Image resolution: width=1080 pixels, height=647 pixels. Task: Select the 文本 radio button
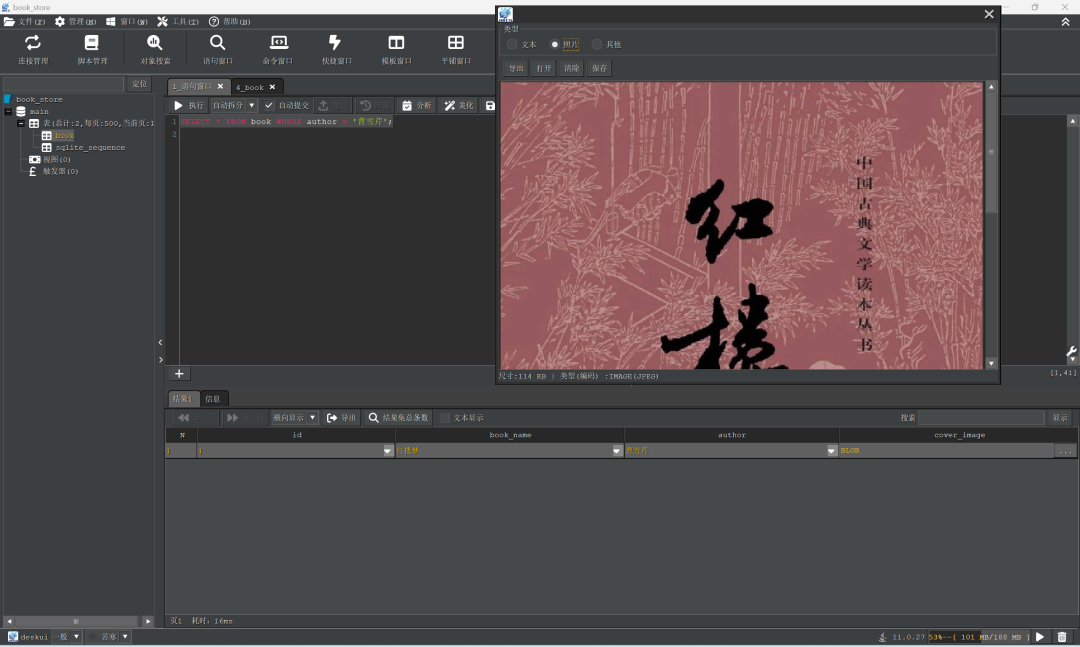513,45
